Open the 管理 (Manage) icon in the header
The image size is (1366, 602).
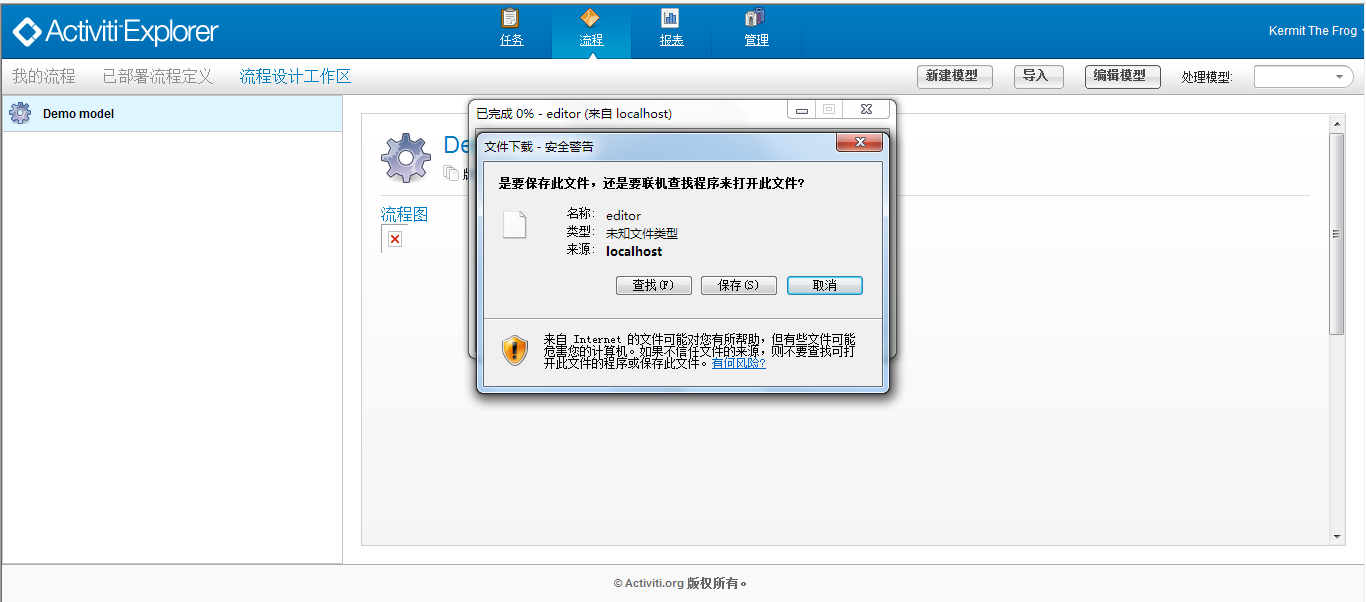(x=756, y=28)
